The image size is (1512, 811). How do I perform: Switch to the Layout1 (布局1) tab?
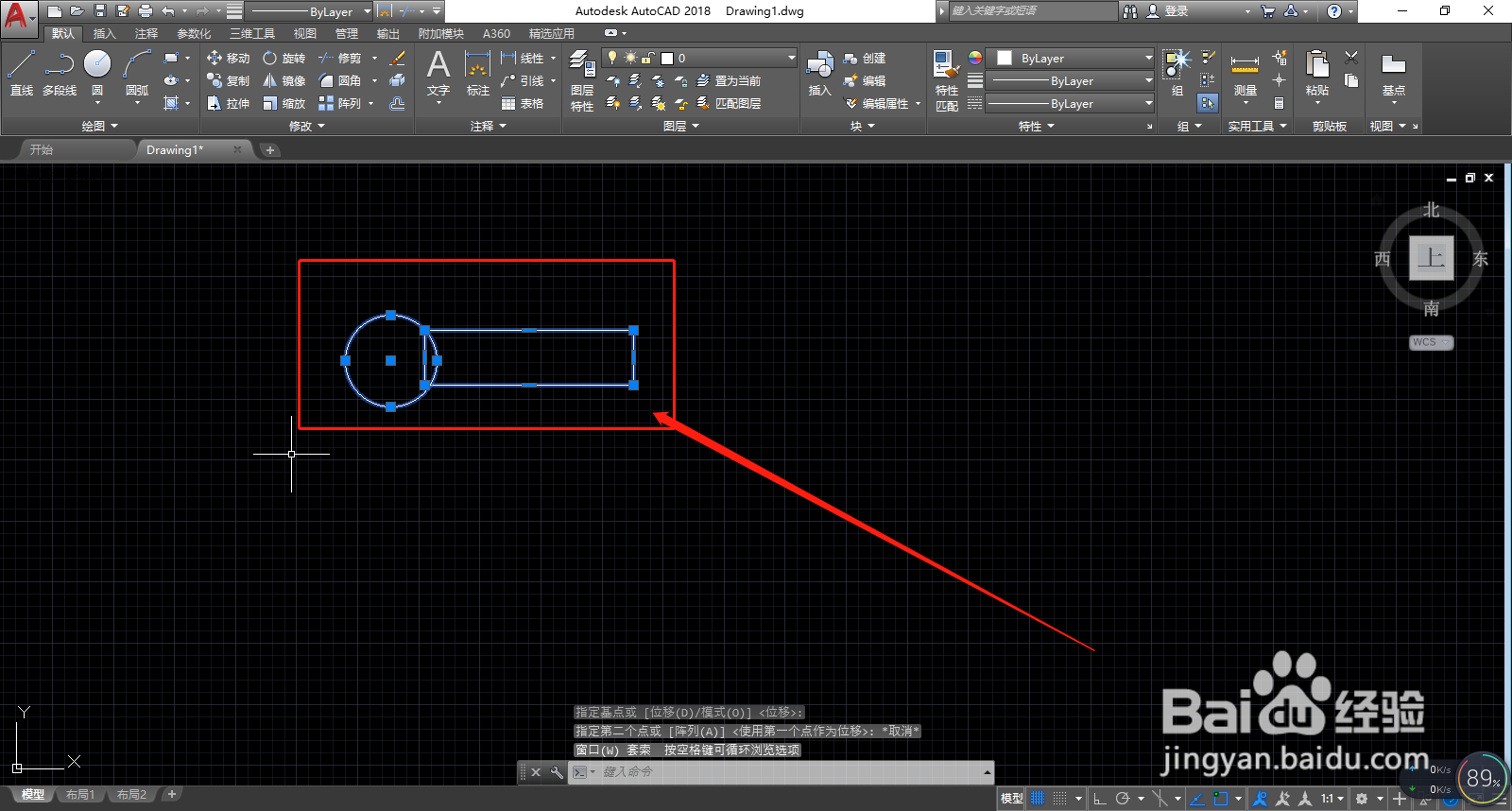click(80, 795)
